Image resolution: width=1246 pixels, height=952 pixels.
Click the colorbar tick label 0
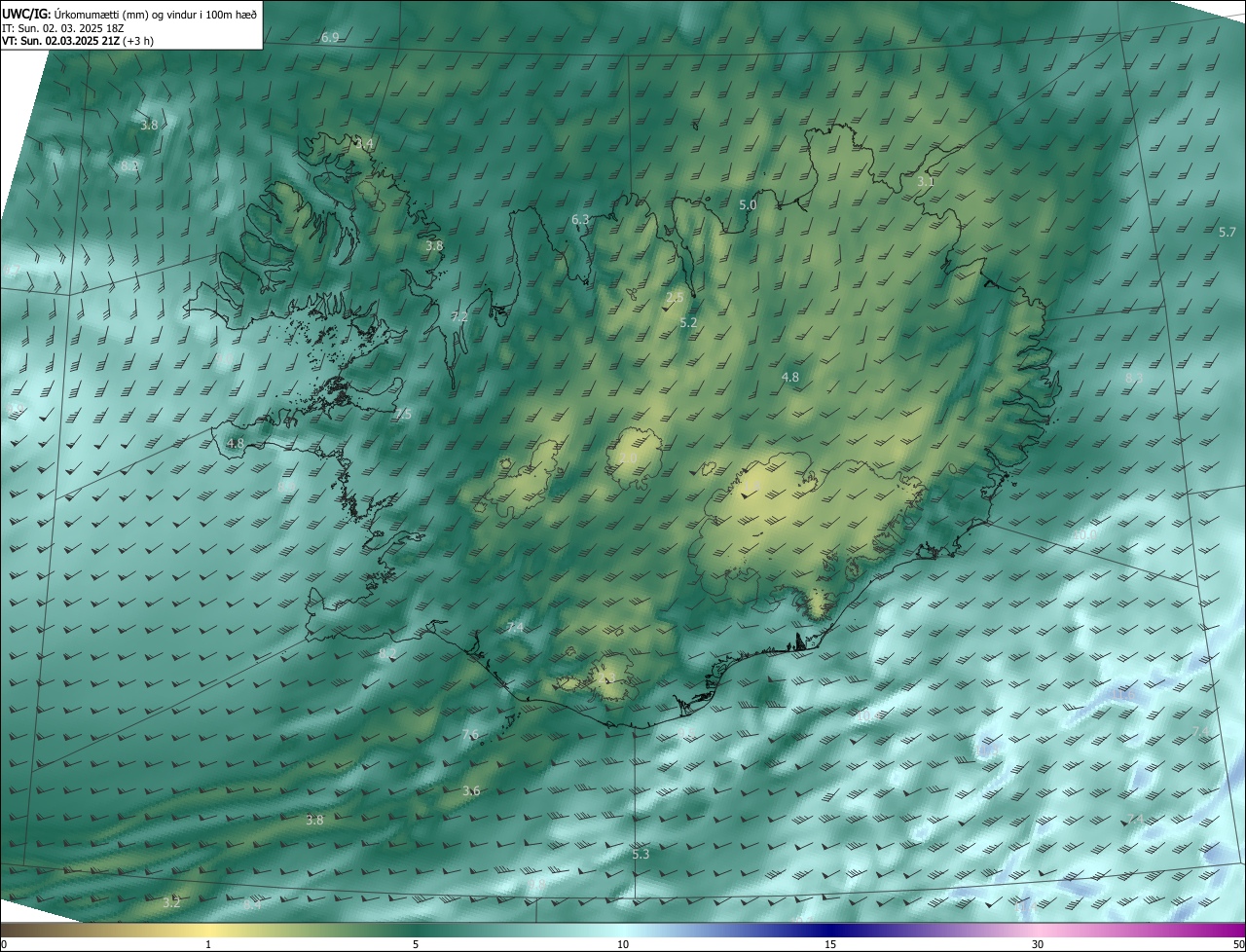pyautogui.click(x=4, y=945)
